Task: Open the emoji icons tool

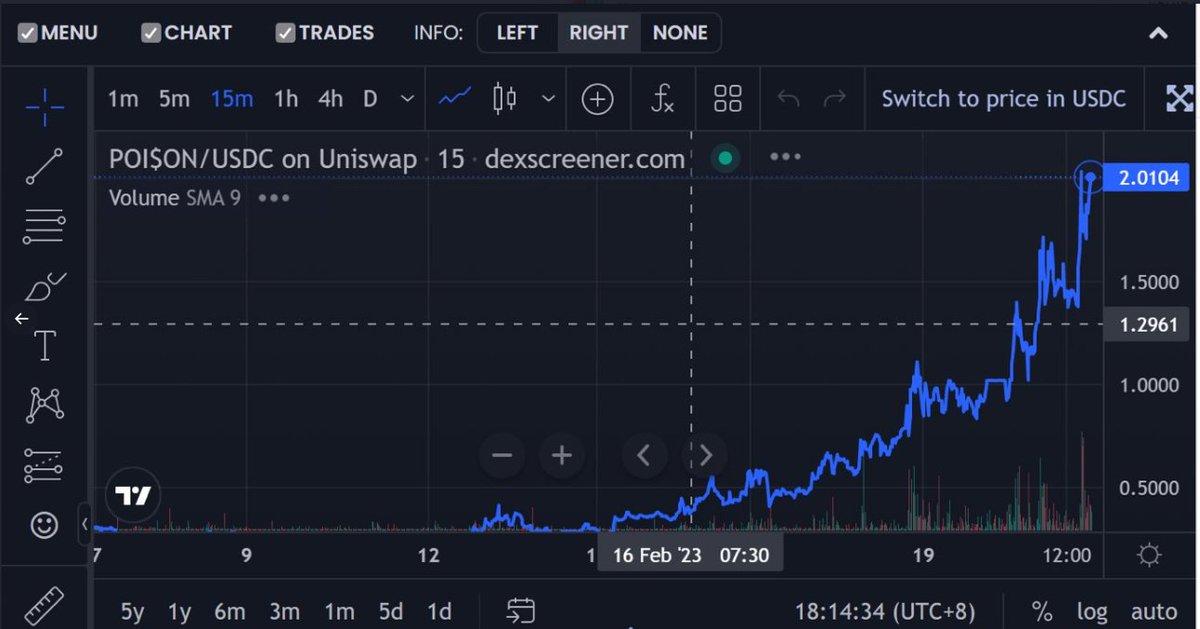Action: 45,525
